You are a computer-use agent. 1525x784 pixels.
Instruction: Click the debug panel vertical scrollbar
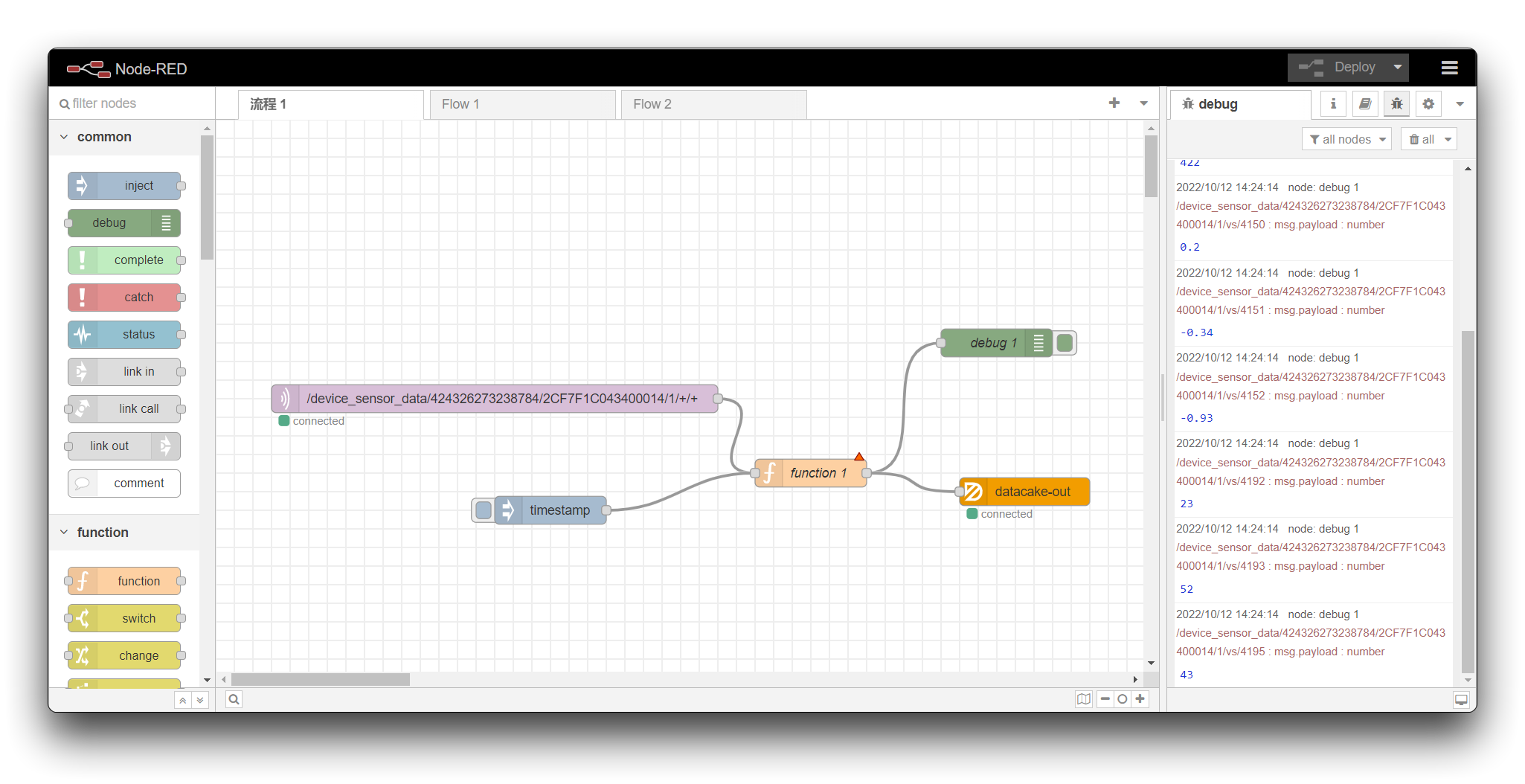click(1467, 501)
